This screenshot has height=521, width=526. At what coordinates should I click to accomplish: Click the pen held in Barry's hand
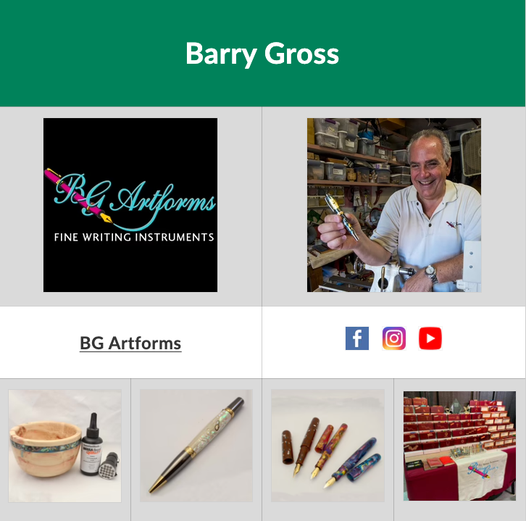[341, 216]
